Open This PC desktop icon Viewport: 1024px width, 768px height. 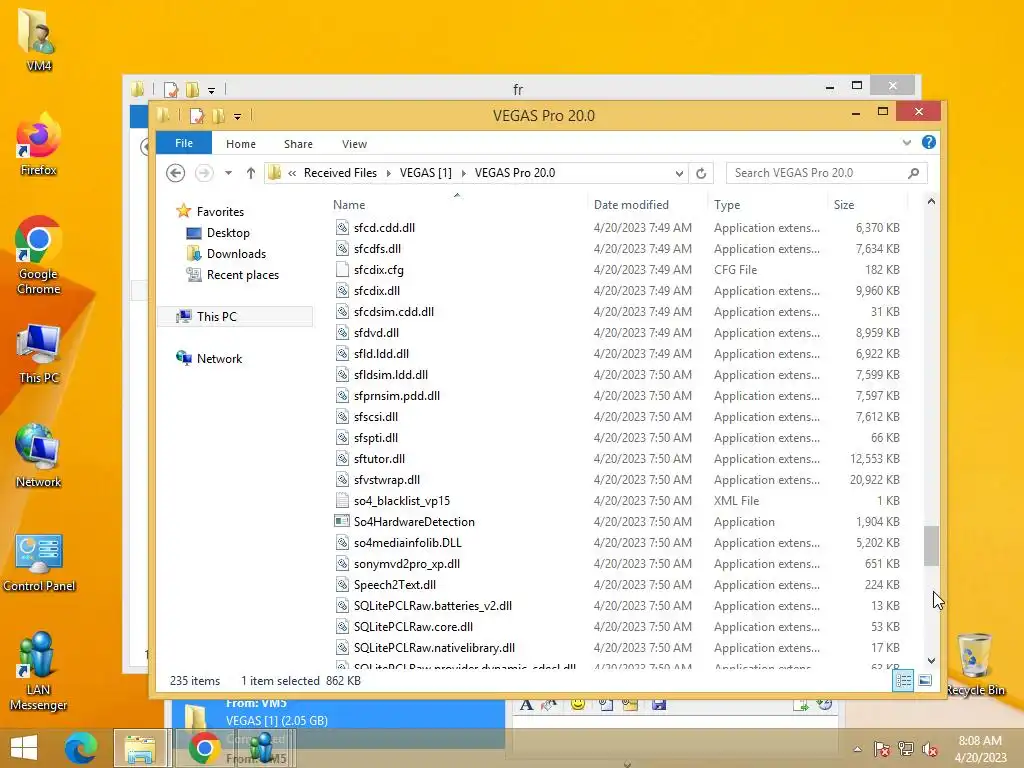[x=38, y=353]
